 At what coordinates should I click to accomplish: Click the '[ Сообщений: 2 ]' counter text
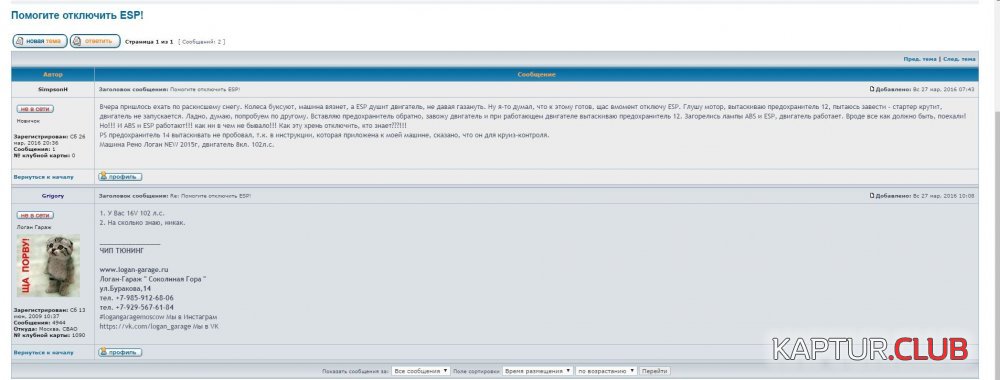pyautogui.click(x=202, y=42)
